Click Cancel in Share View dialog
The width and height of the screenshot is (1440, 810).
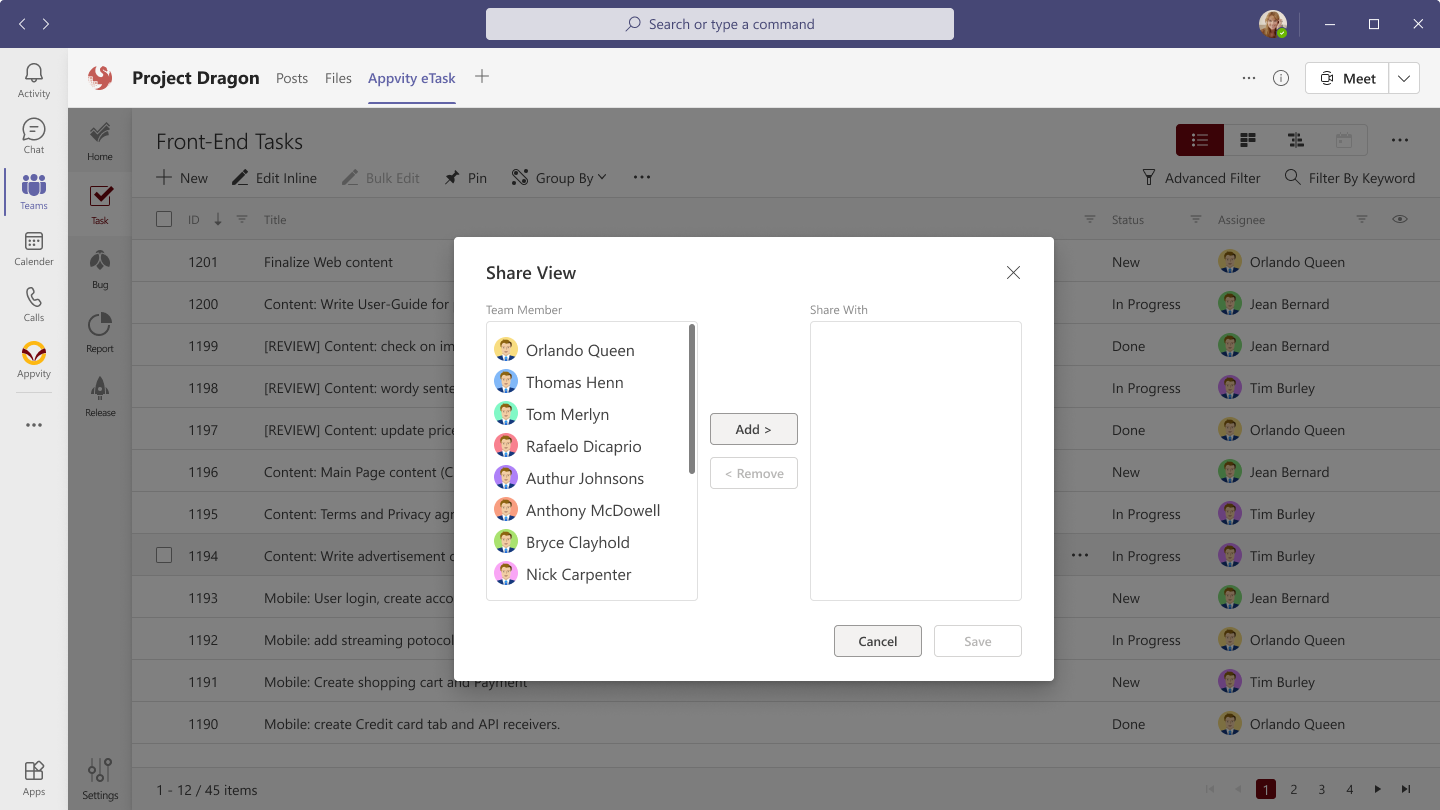[x=877, y=641]
